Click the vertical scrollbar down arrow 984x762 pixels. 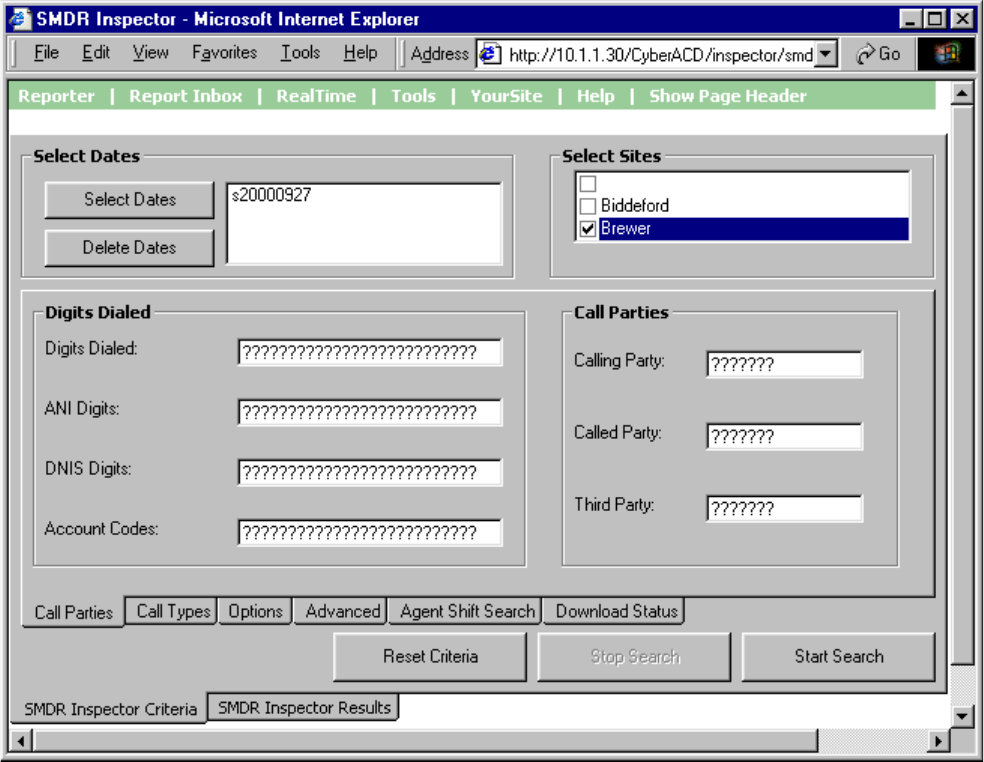[962, 716]
